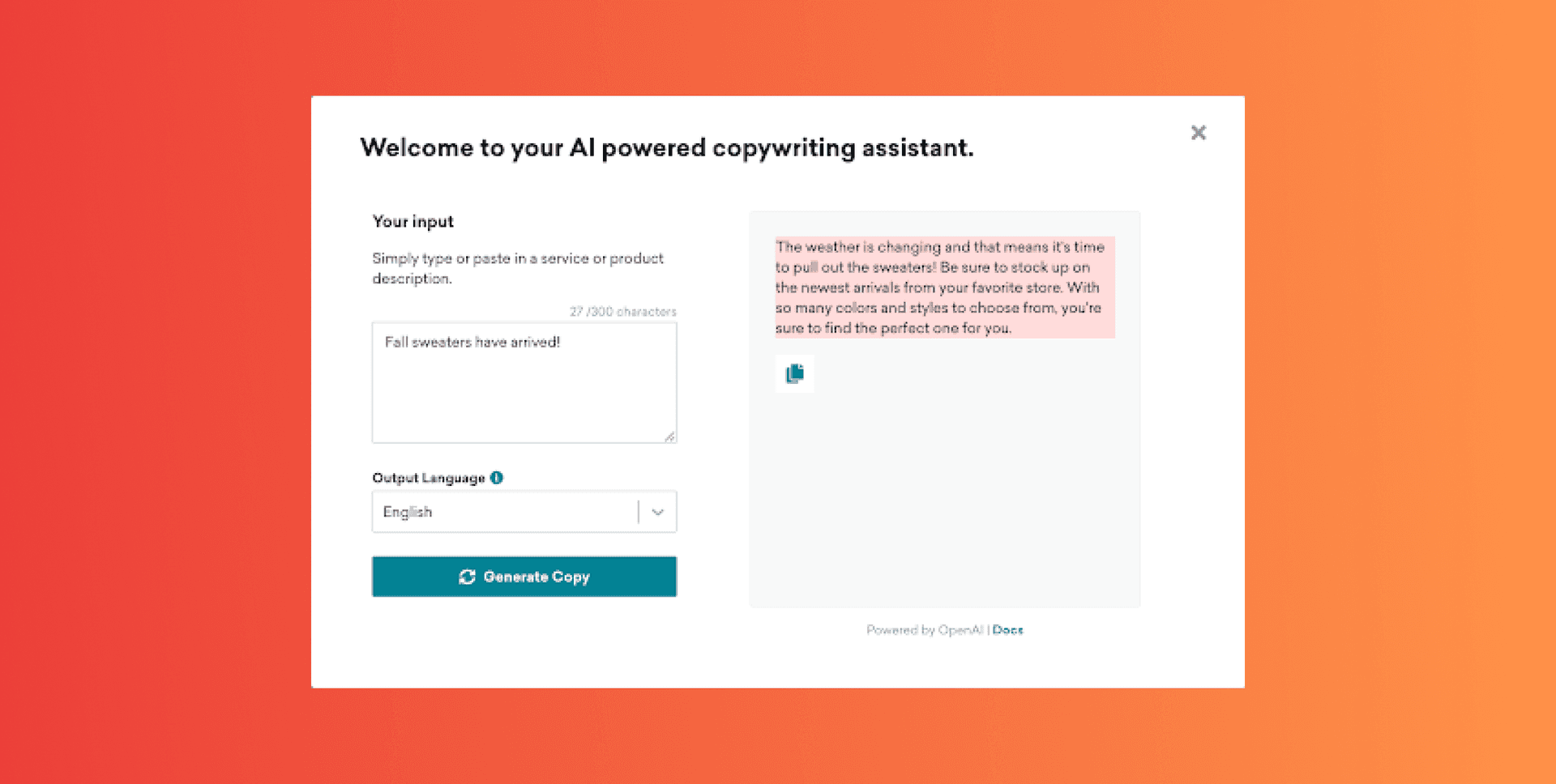The width and height of the screenshot is (1556, 784).
Task: Click the "Your input" heading
Action: [x=413, y=222]
